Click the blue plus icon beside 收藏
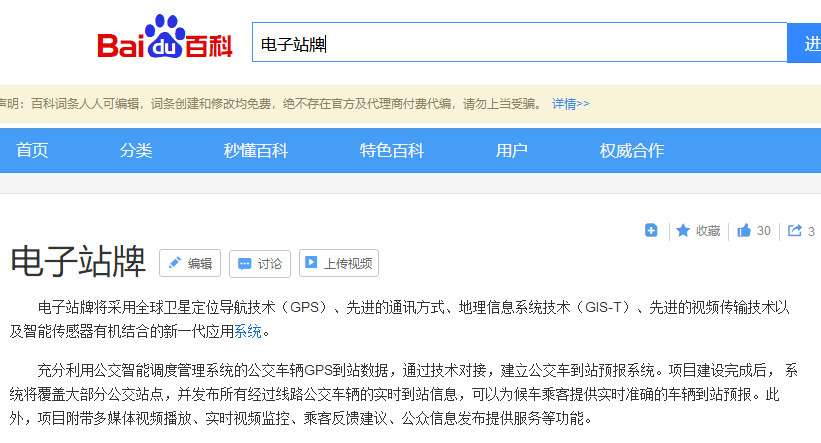This screenshot has height=443, width=821. (x=651, y=231)
